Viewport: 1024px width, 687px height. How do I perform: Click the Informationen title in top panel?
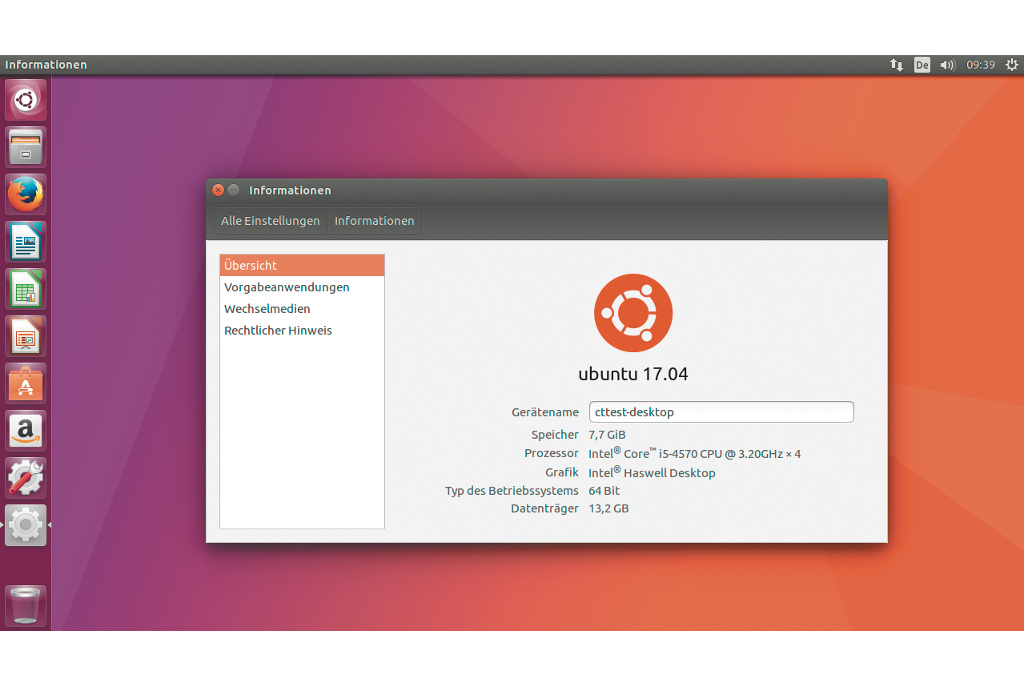click(46, 65)
